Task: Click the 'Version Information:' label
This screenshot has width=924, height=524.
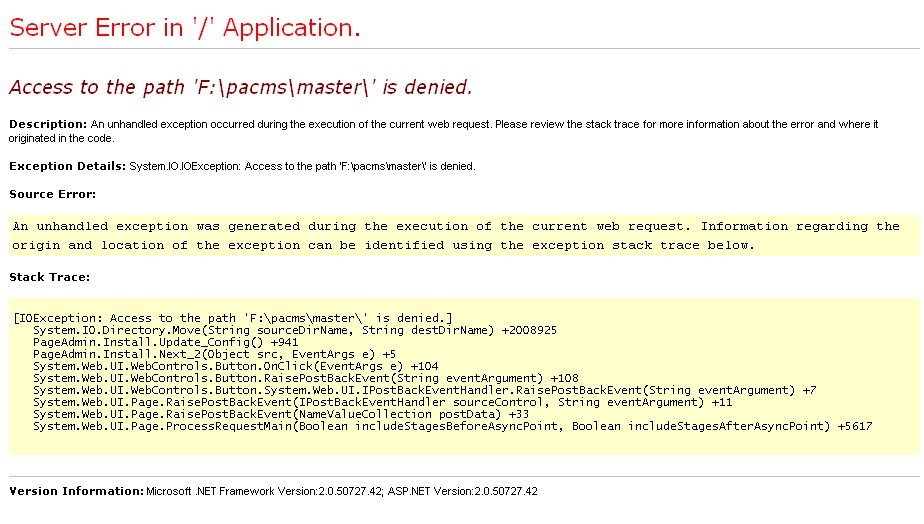Action: (76, 491)
